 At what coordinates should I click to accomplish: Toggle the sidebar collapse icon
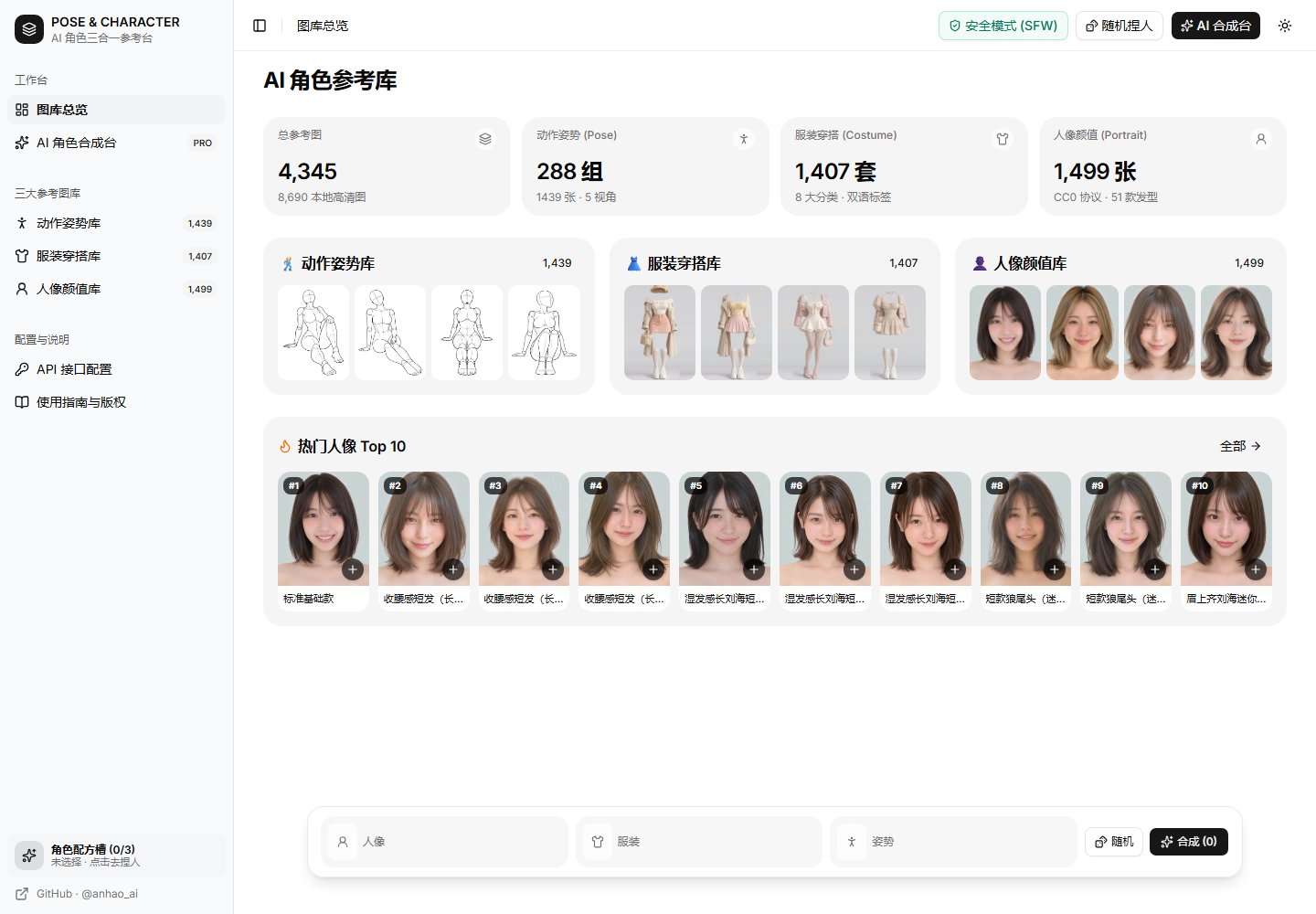click(x=260, y=26)
